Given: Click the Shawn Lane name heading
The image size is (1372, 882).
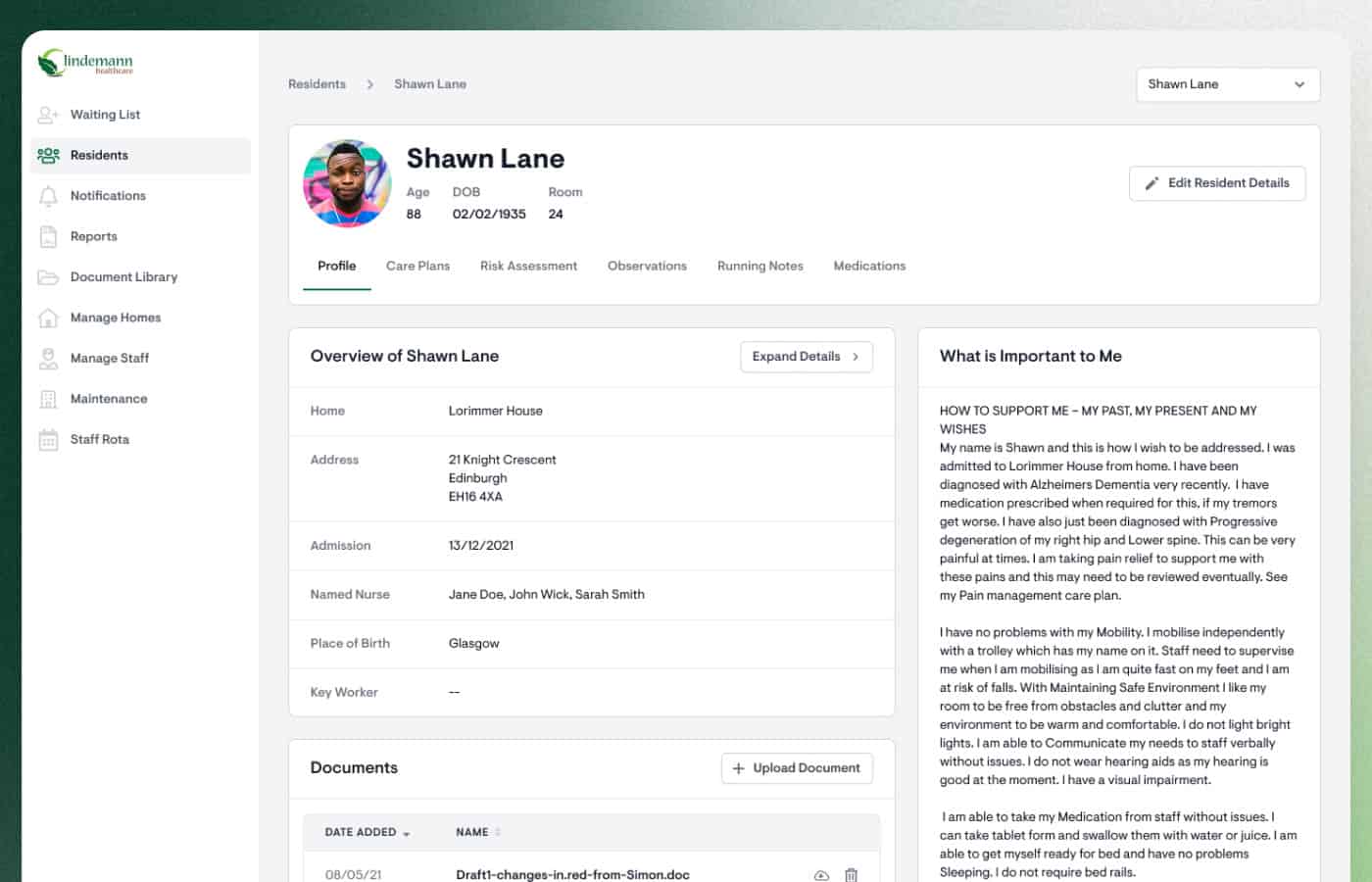Looking at the screenshot, I should 486,159.
